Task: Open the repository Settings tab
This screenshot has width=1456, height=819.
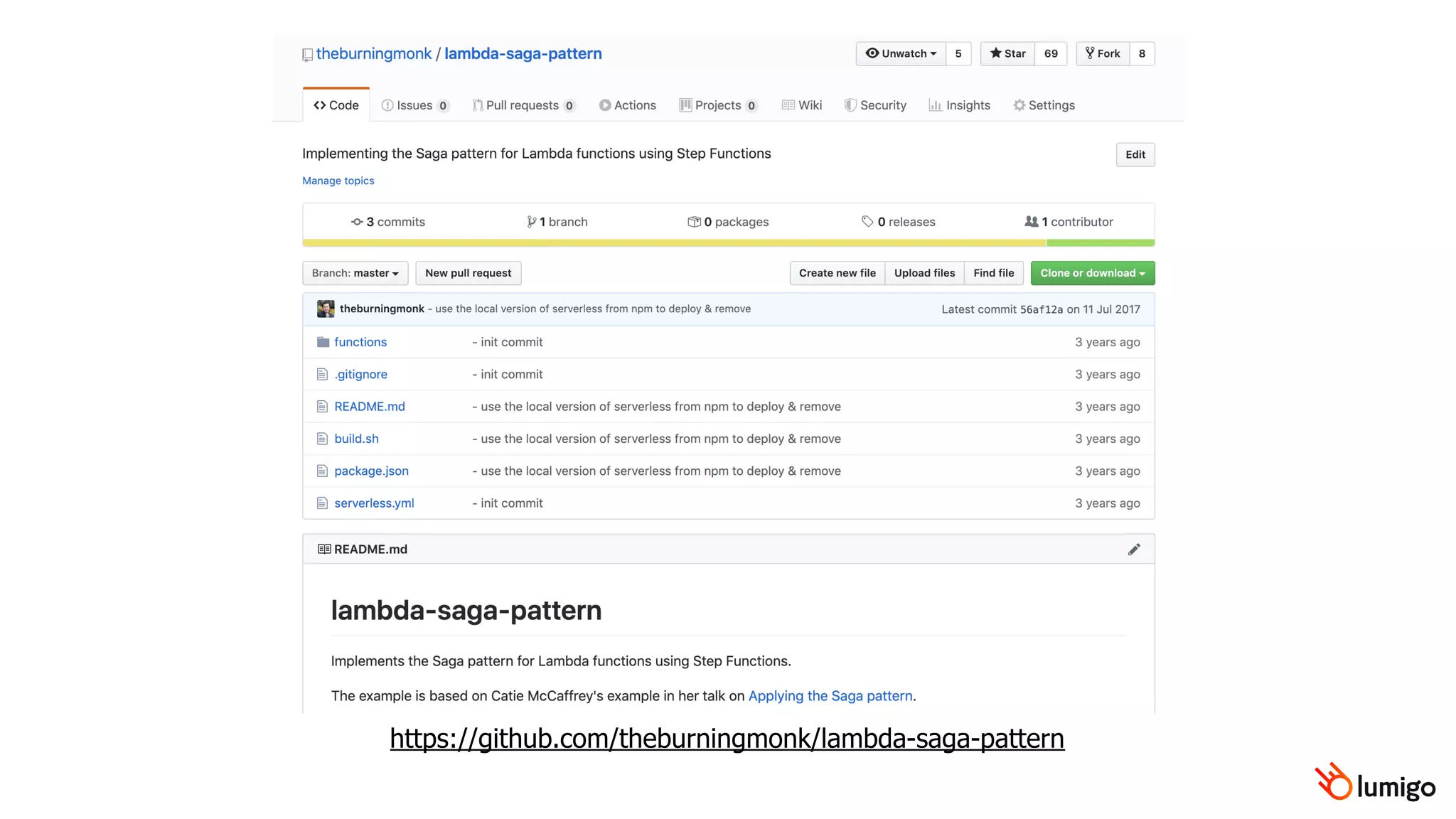Action: tap(1044, 105)
